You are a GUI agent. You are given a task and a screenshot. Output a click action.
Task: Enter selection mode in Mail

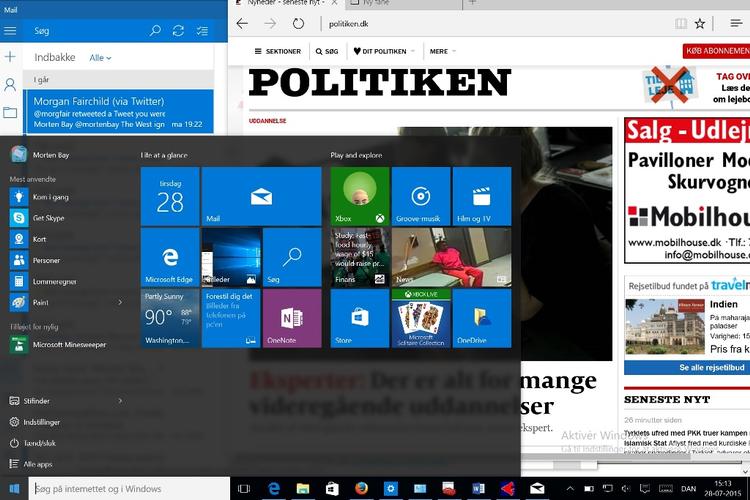(202, 31)
